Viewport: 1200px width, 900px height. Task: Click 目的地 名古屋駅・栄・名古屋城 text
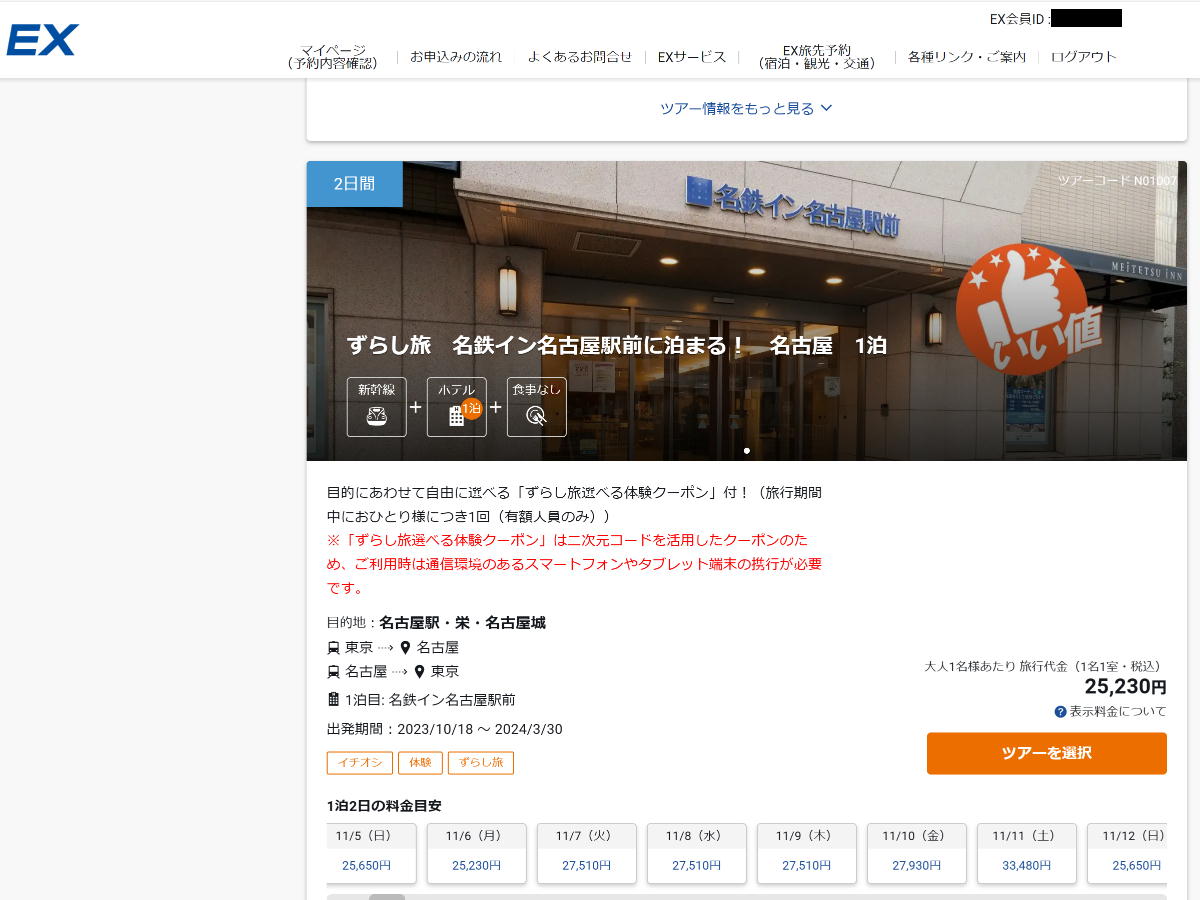(436, 623)
